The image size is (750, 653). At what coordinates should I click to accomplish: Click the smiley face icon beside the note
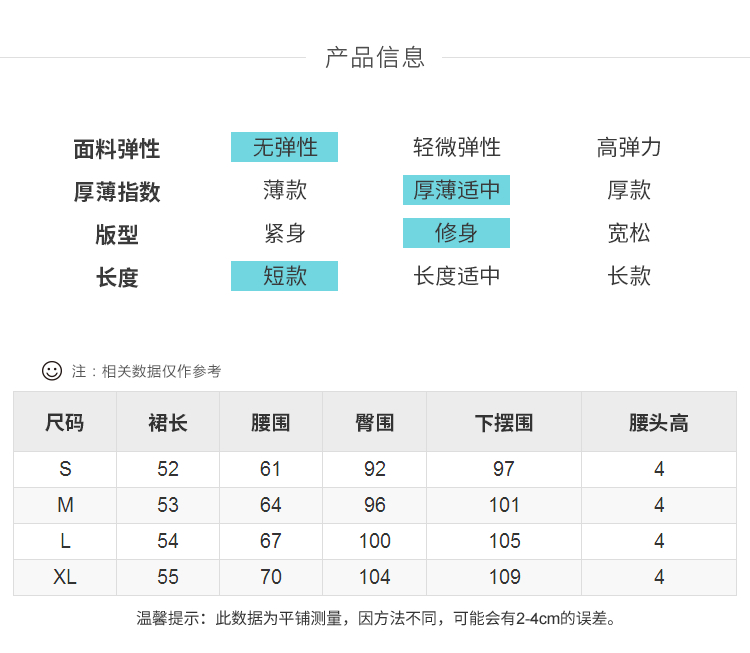pyautogui.click(x=52, y=371)
